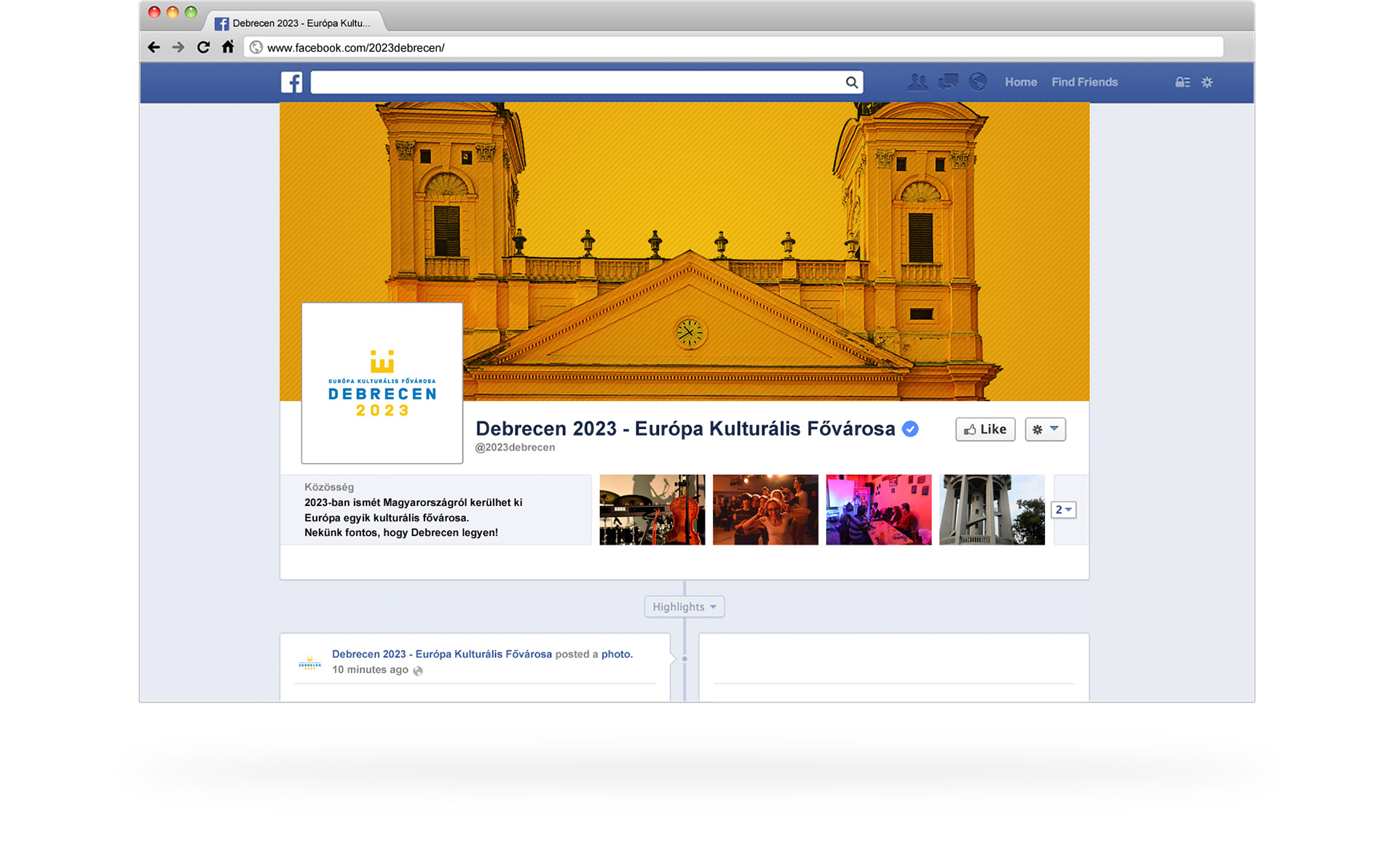
Task: Select the Debrecen 2023 browser tab
Action: (x=295, y=23)
